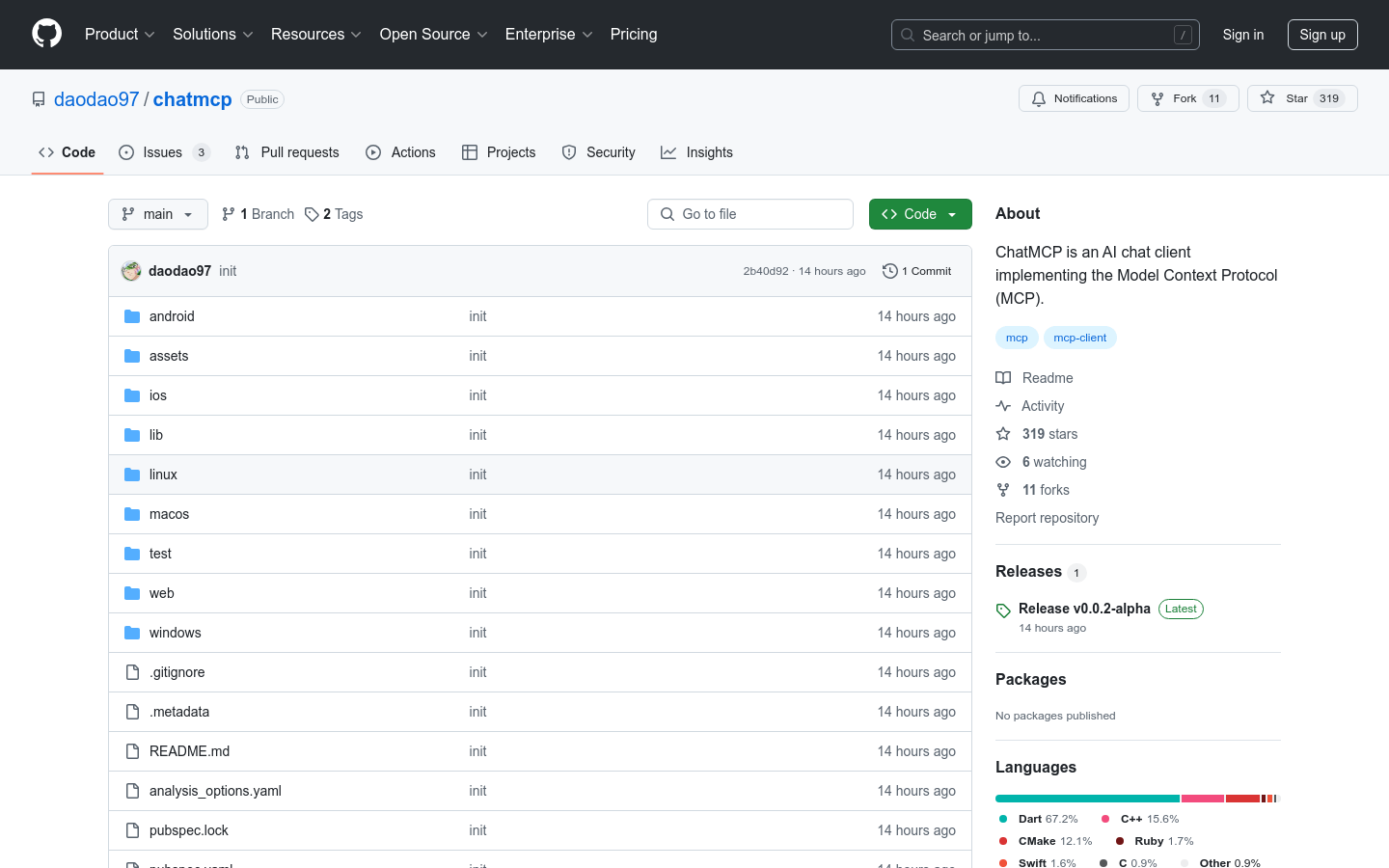The height and width of the screenshot is (868, 1389).
Task: Open the daodao97 owner link
Action: coord(96,99)
